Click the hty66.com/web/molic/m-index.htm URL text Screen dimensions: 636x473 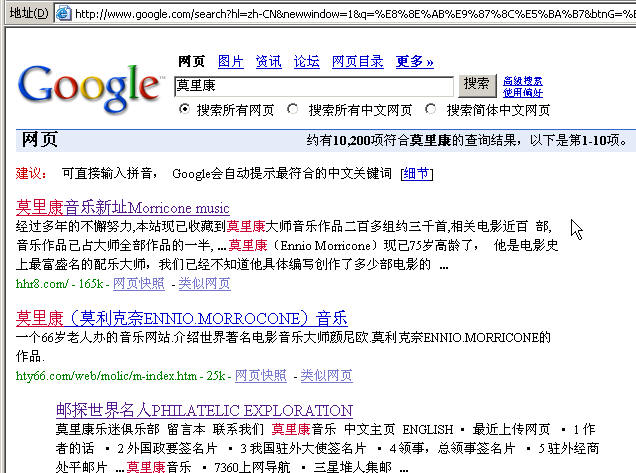106,376
